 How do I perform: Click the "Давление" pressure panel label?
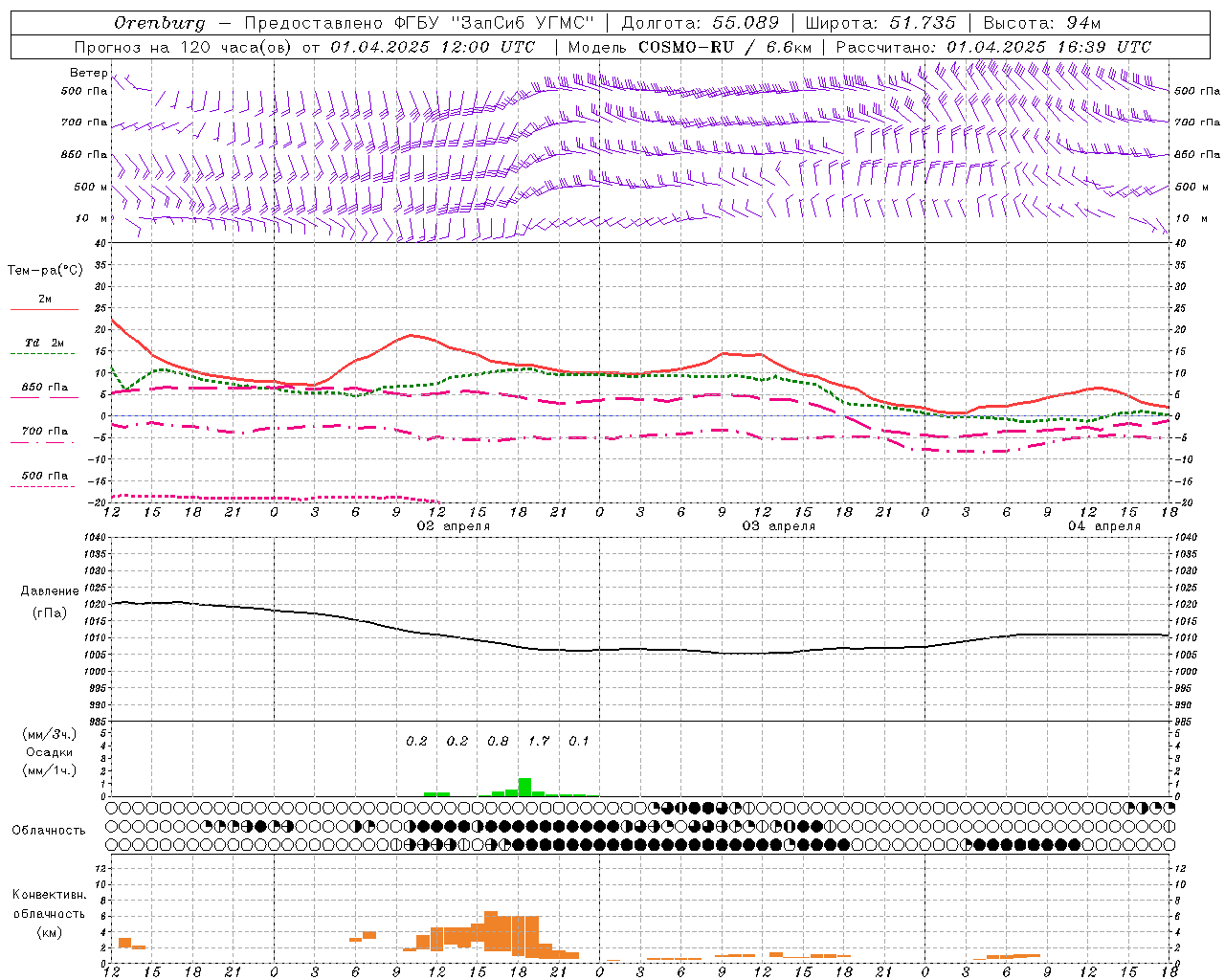click(50, 591)
